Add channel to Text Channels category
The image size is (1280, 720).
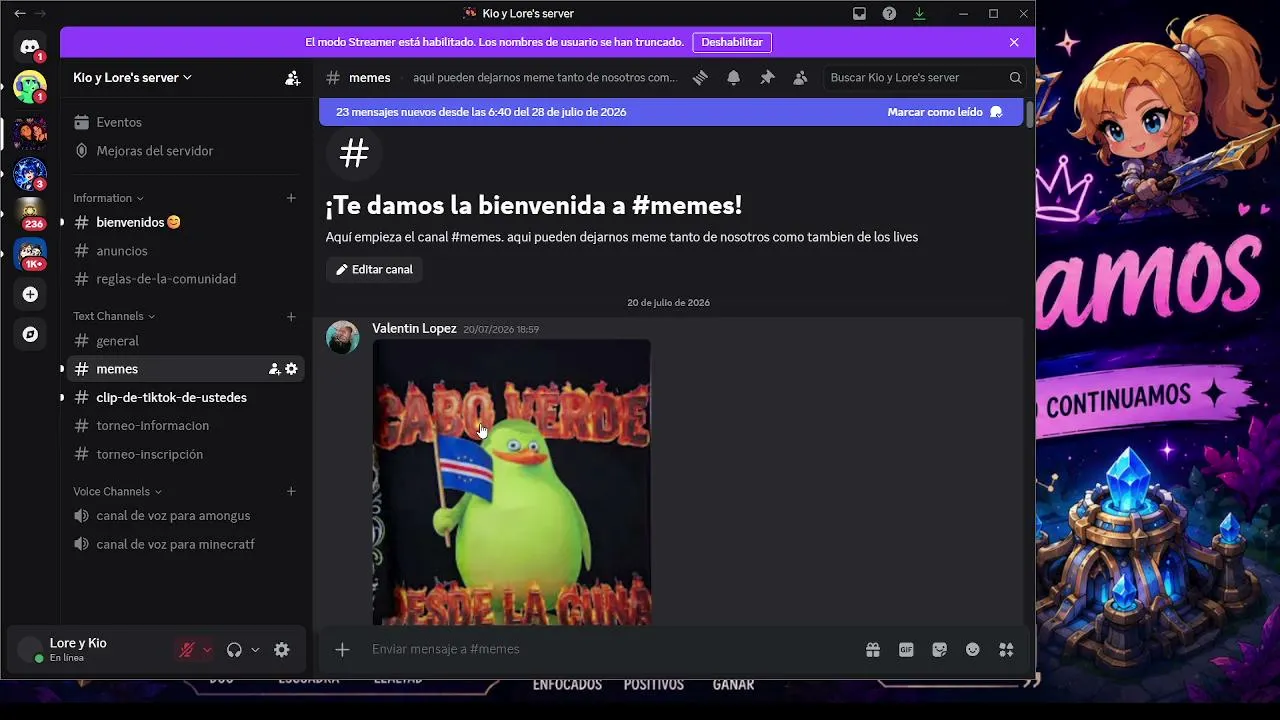pyautogui.click(x=291, y=317)
